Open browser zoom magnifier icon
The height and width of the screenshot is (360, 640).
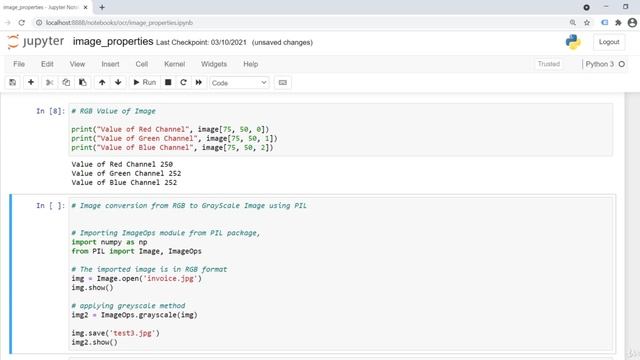click(573, 23)
